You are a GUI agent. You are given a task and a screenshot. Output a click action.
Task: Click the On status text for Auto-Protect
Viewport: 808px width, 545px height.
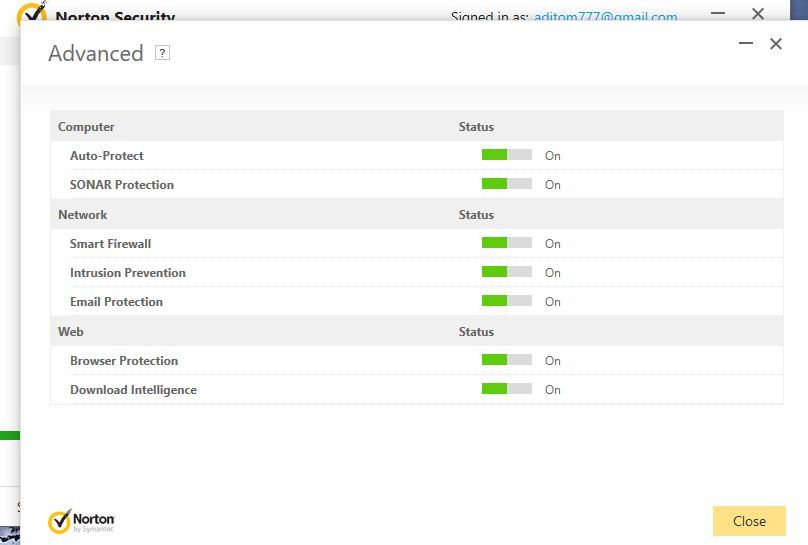click(552, 156)
